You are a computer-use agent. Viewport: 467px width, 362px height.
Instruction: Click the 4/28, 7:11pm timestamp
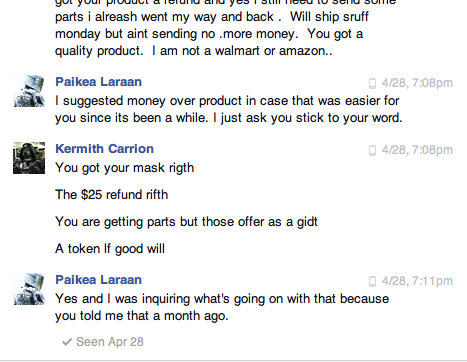[417, 281]
